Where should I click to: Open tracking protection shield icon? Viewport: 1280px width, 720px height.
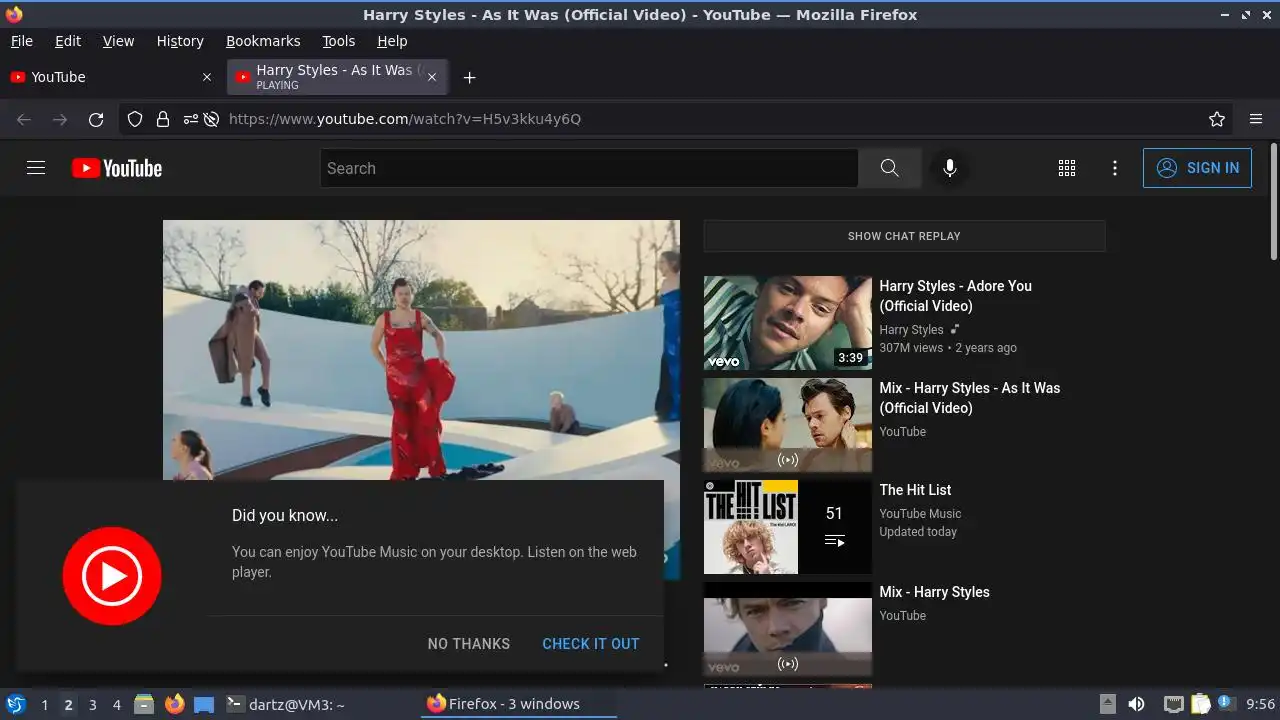point(135,119)
